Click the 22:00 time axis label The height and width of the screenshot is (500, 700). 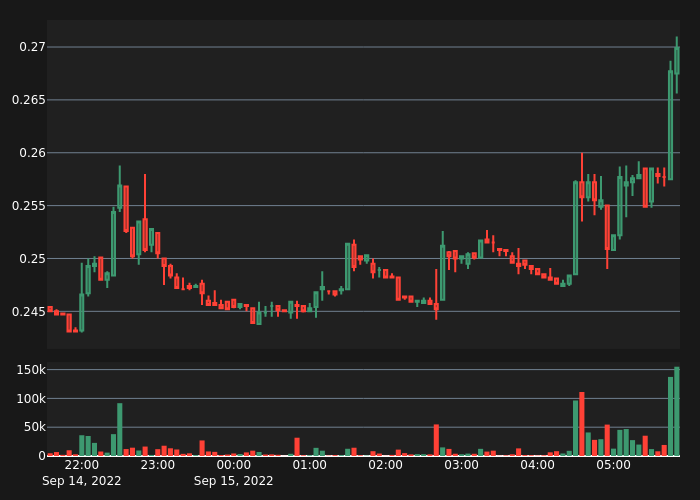pos(82,465)
